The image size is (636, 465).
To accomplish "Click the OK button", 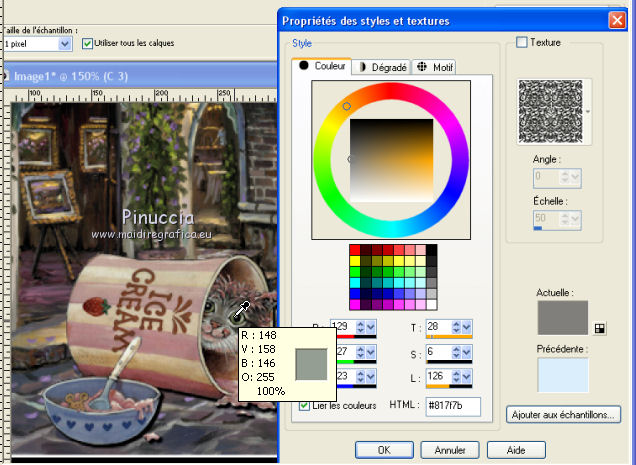I will [384, 450].
